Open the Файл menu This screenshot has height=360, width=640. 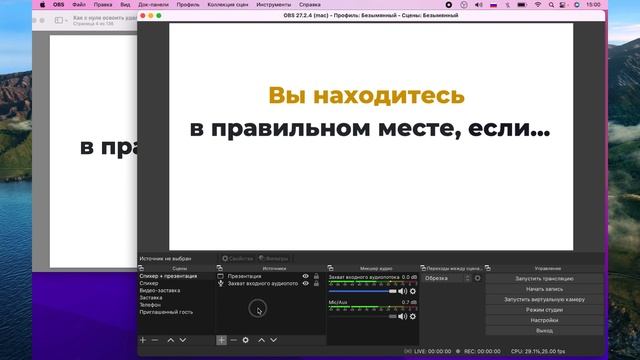[79, 5]
